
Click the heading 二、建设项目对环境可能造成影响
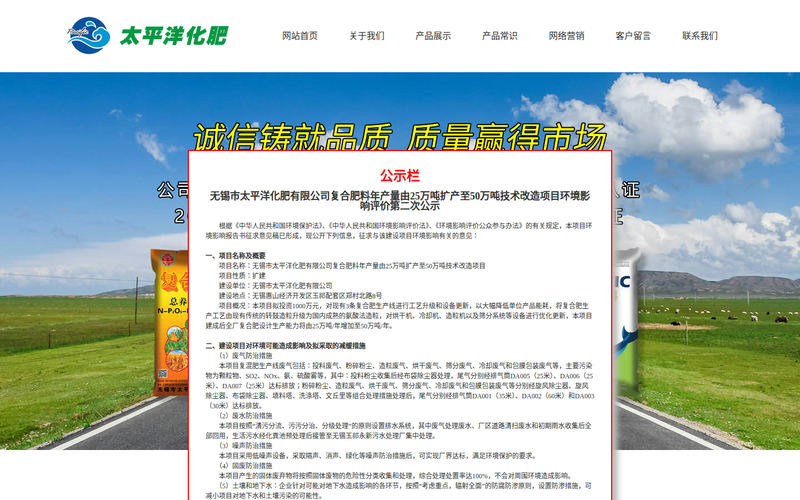tap(286, 346)
